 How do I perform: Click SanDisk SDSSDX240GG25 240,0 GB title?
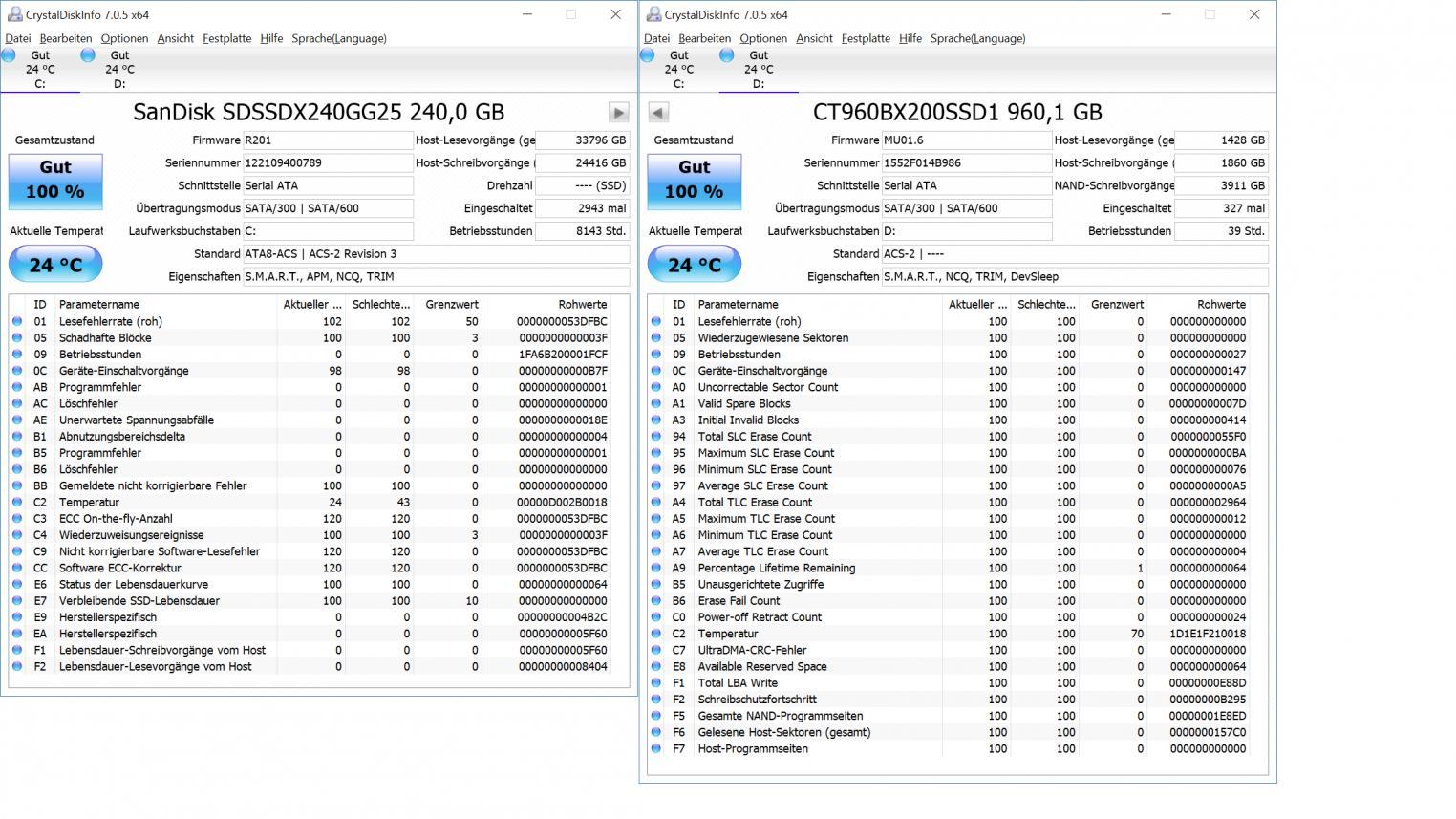click(x=318, y=113)
